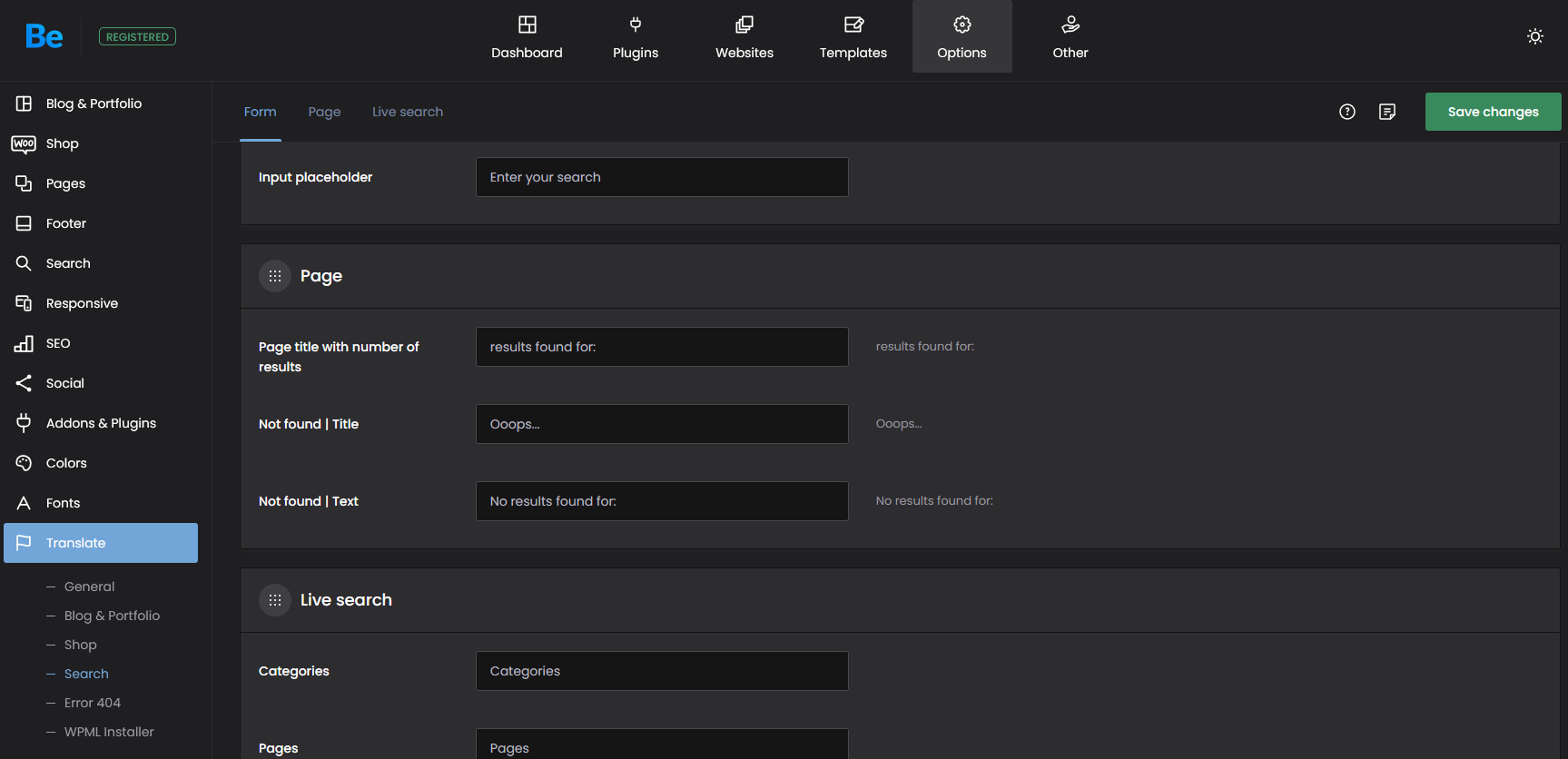Image resolution: width=1568 pixels, height=759 pixels.
Task: Click the SEO bar chart sidebar icon
Action: click(x=24, y=343)
